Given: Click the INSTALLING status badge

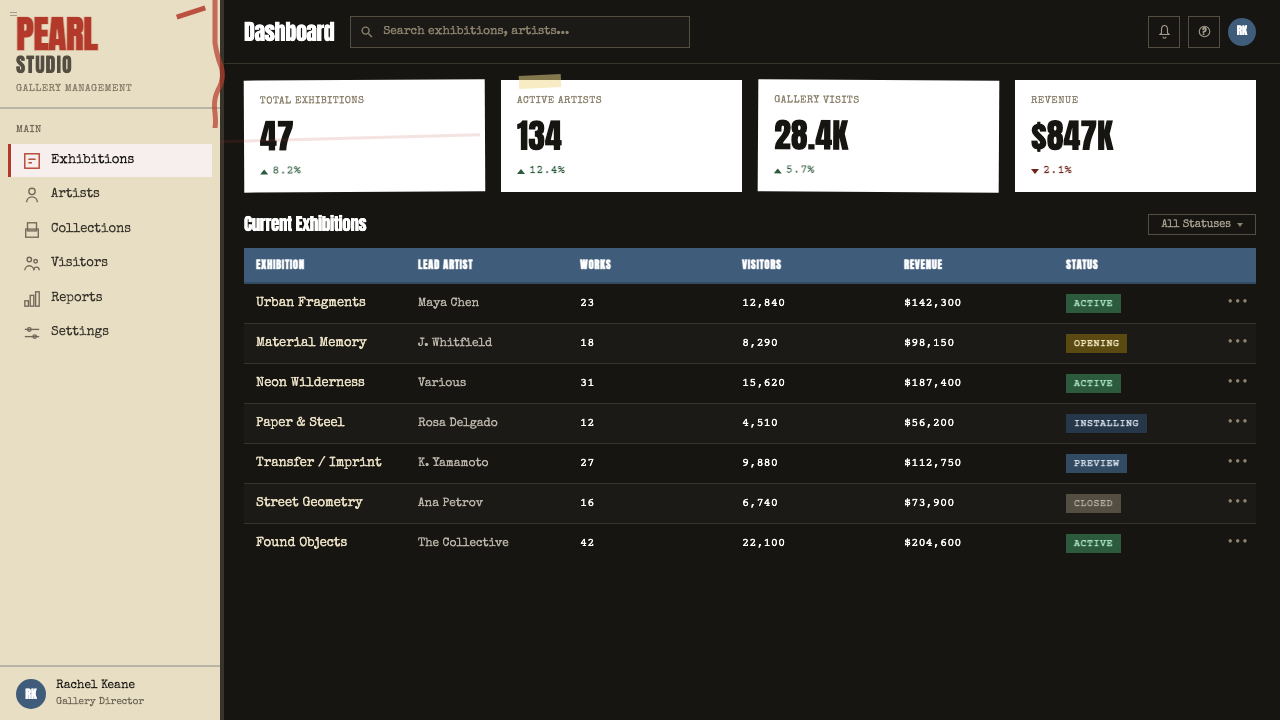Looking at the screenshot, I should click(1106, 423).
